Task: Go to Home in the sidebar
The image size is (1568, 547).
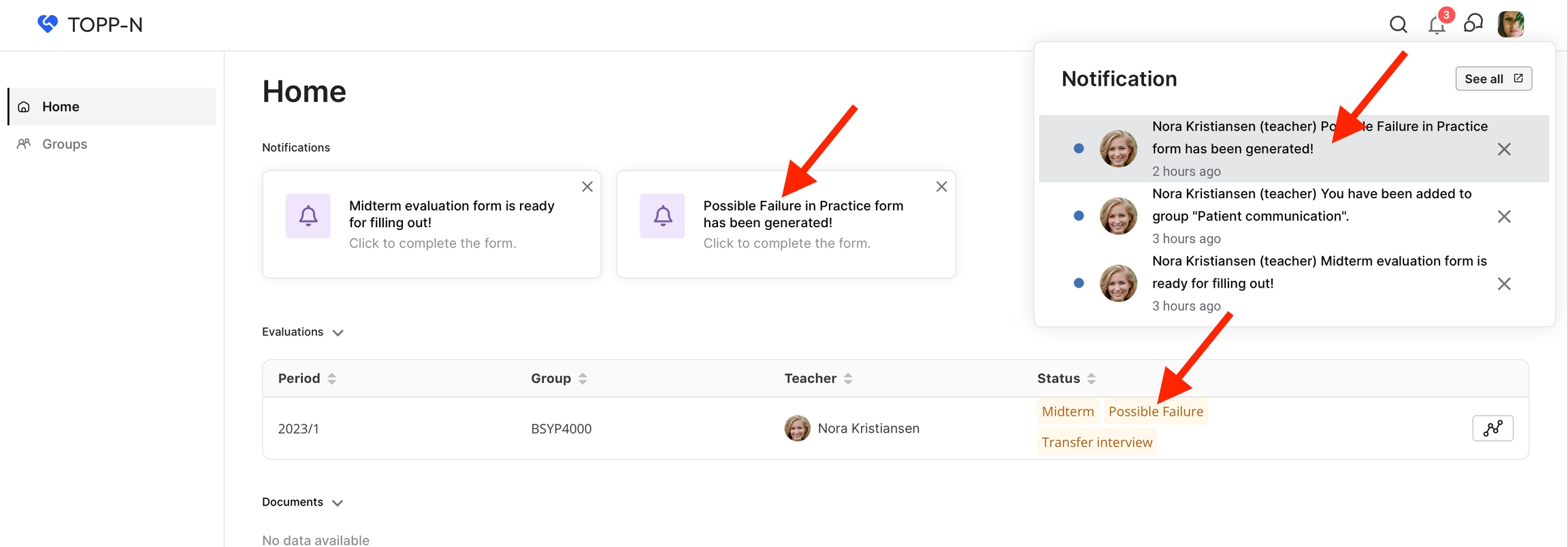Action: (61, 107)
